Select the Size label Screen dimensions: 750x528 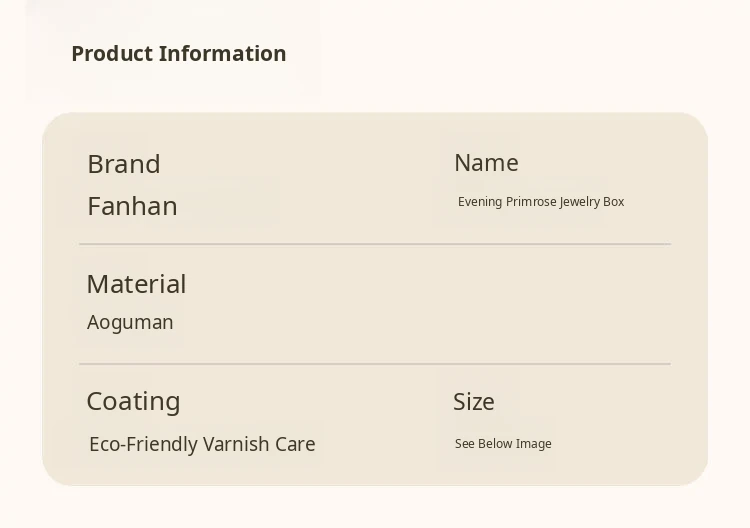click(x=474, y=402)
